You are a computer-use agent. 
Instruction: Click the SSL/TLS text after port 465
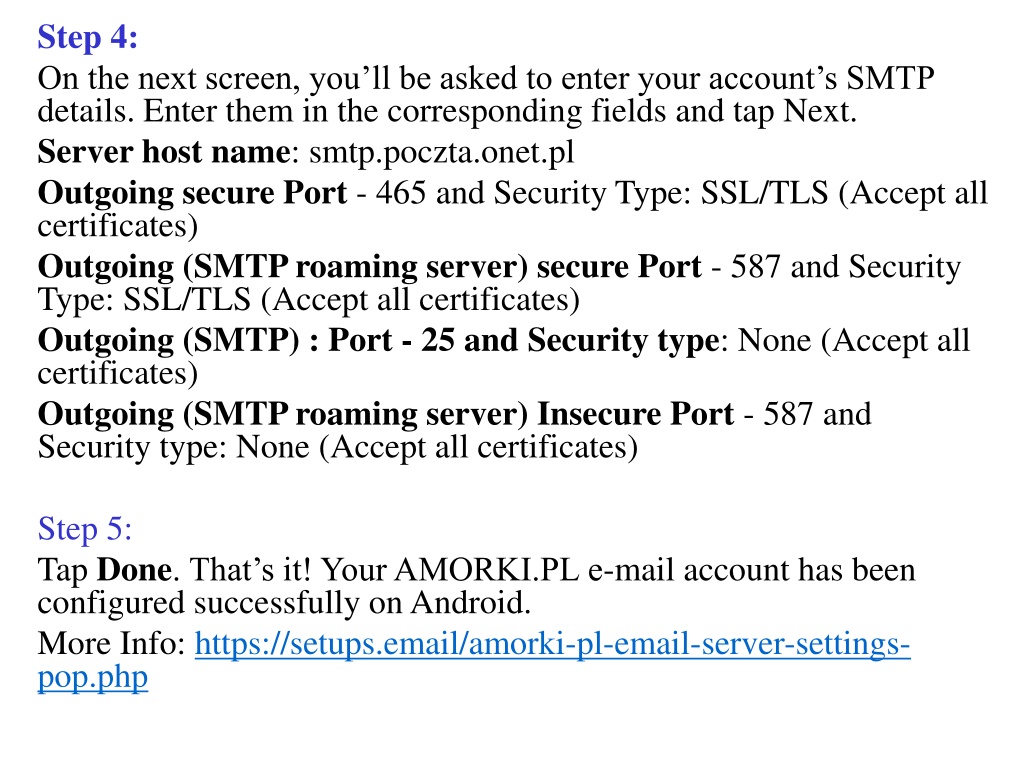click(x=765, y=193)
